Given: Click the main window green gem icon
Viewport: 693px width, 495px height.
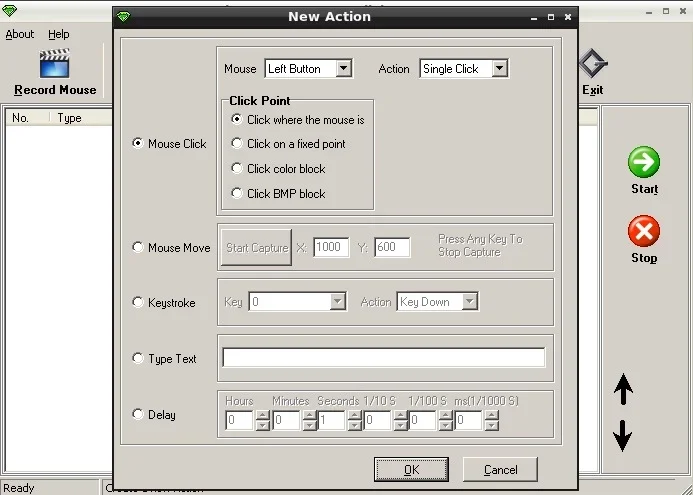Looking at the screenshot, I should pyautogui.click(x=9, y=11).
